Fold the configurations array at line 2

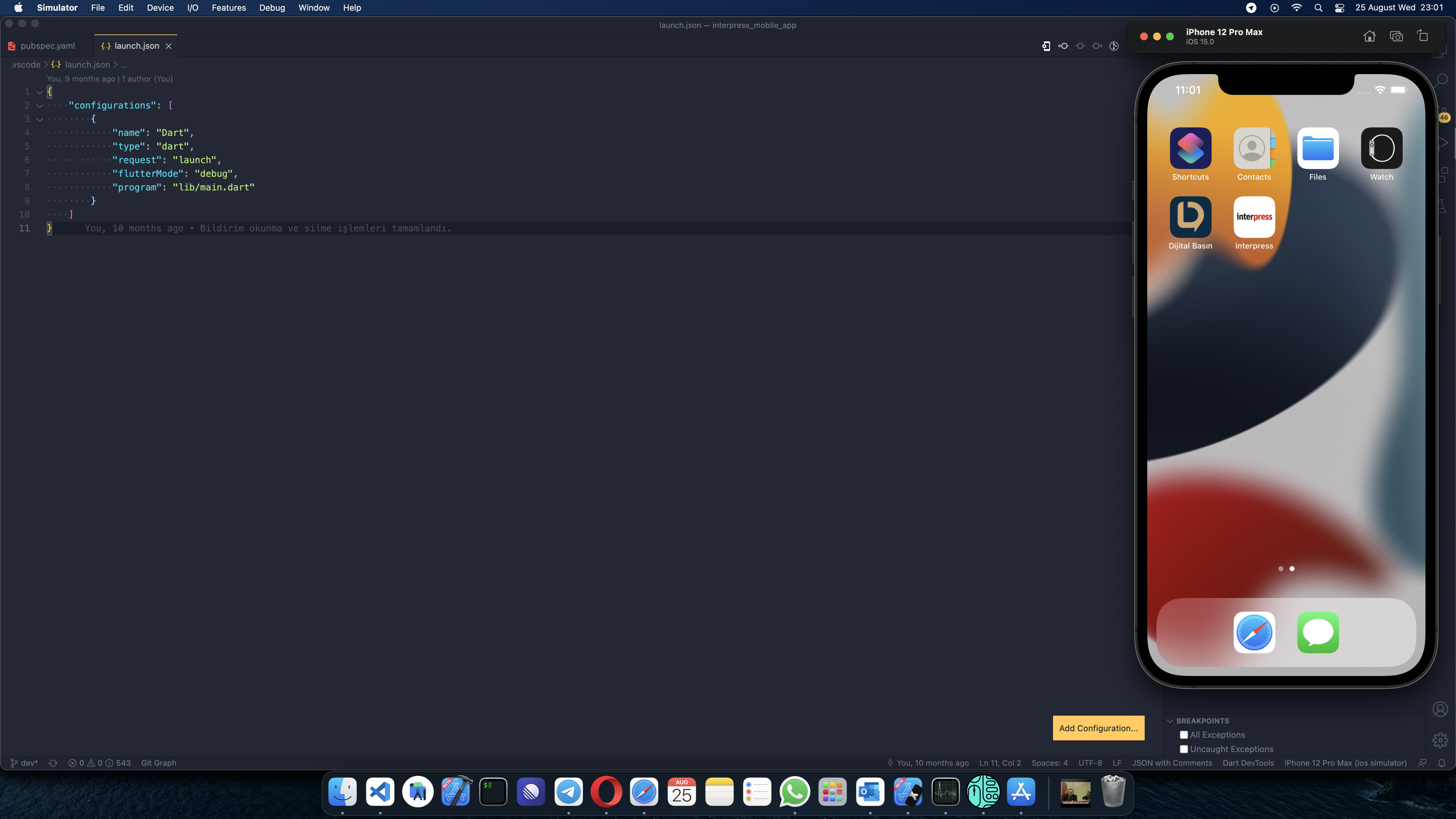(x=40, y=106)
